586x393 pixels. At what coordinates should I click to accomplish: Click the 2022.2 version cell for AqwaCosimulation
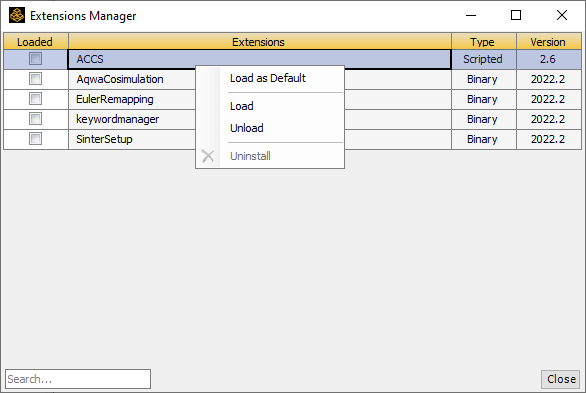[x=549, y=79]
